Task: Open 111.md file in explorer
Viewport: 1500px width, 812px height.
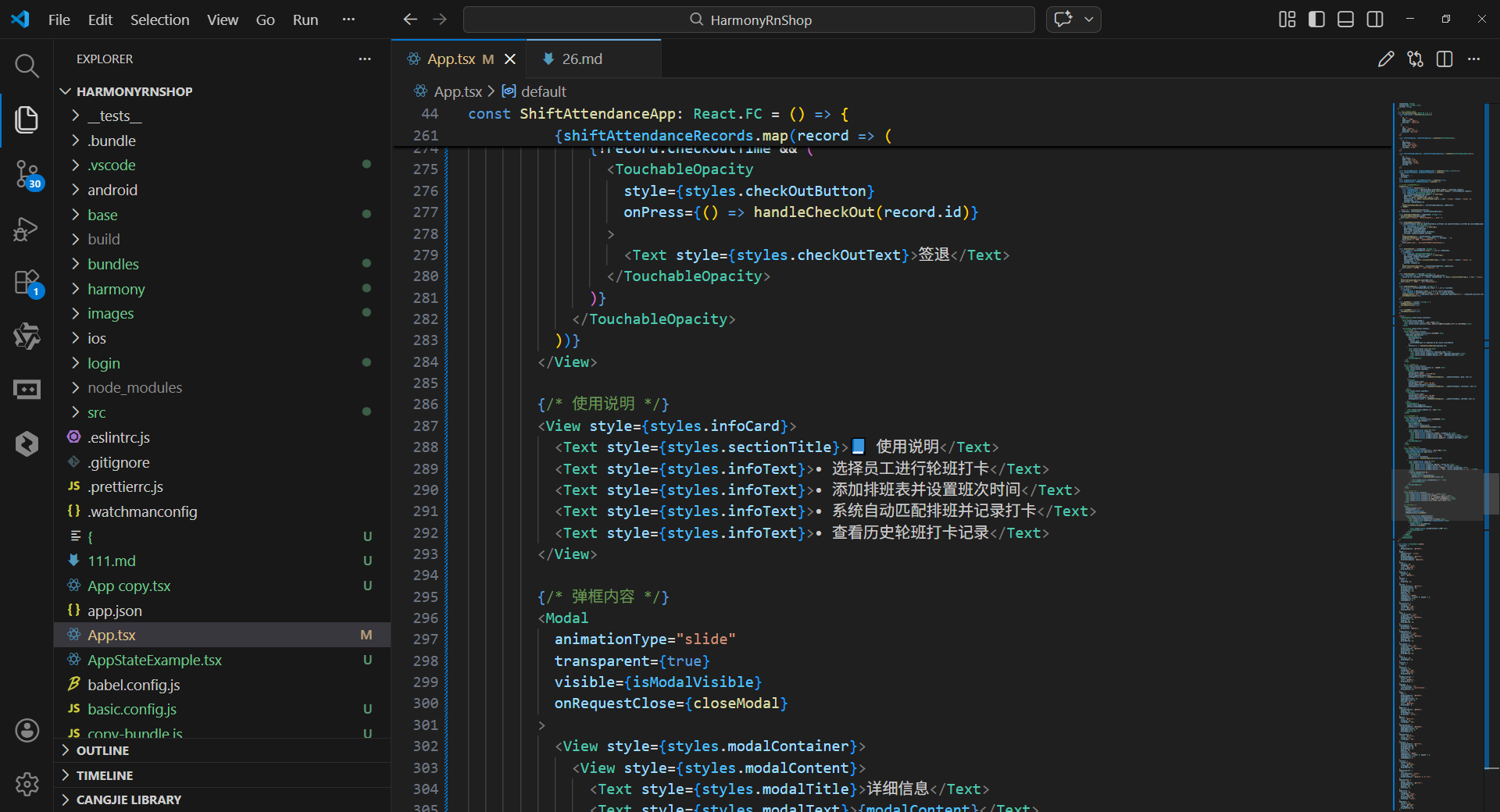Action: coord(222,561)
